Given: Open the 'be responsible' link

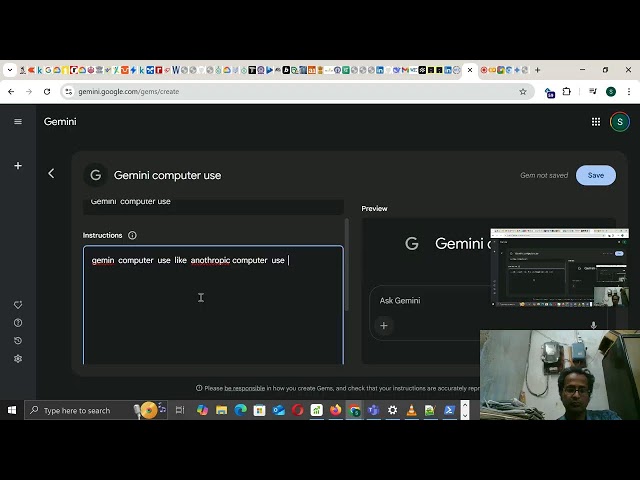Looking at the screenshot, I should (244, 388).
